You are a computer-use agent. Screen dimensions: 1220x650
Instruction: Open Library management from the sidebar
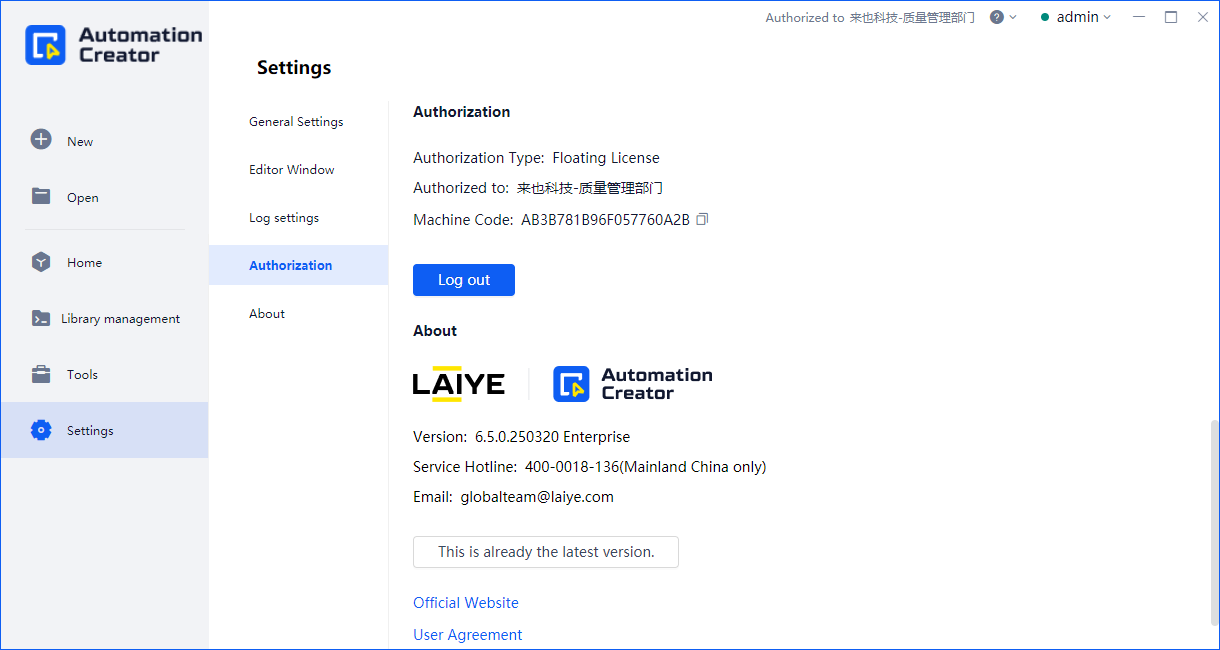(x=104, y=318)
